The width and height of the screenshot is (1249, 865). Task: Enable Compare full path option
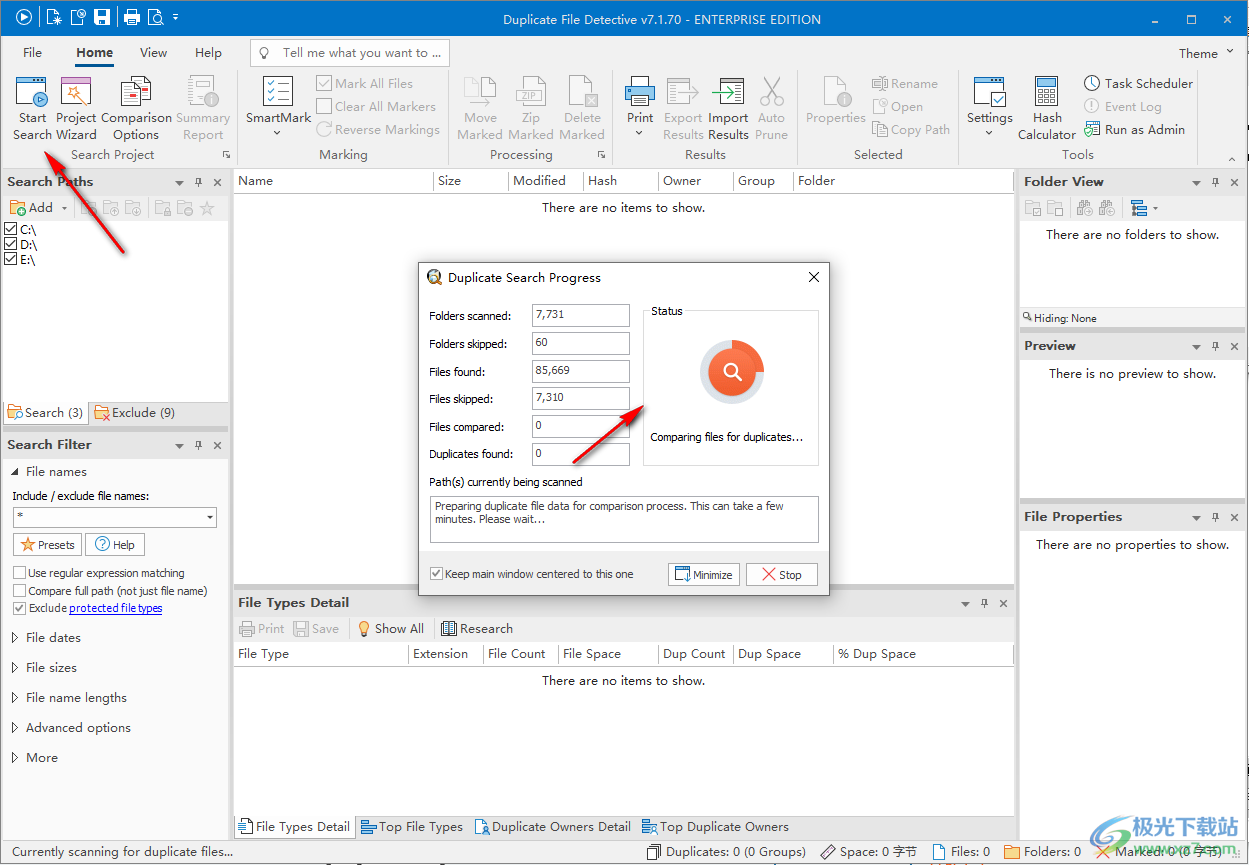click(x=19, y=591)
